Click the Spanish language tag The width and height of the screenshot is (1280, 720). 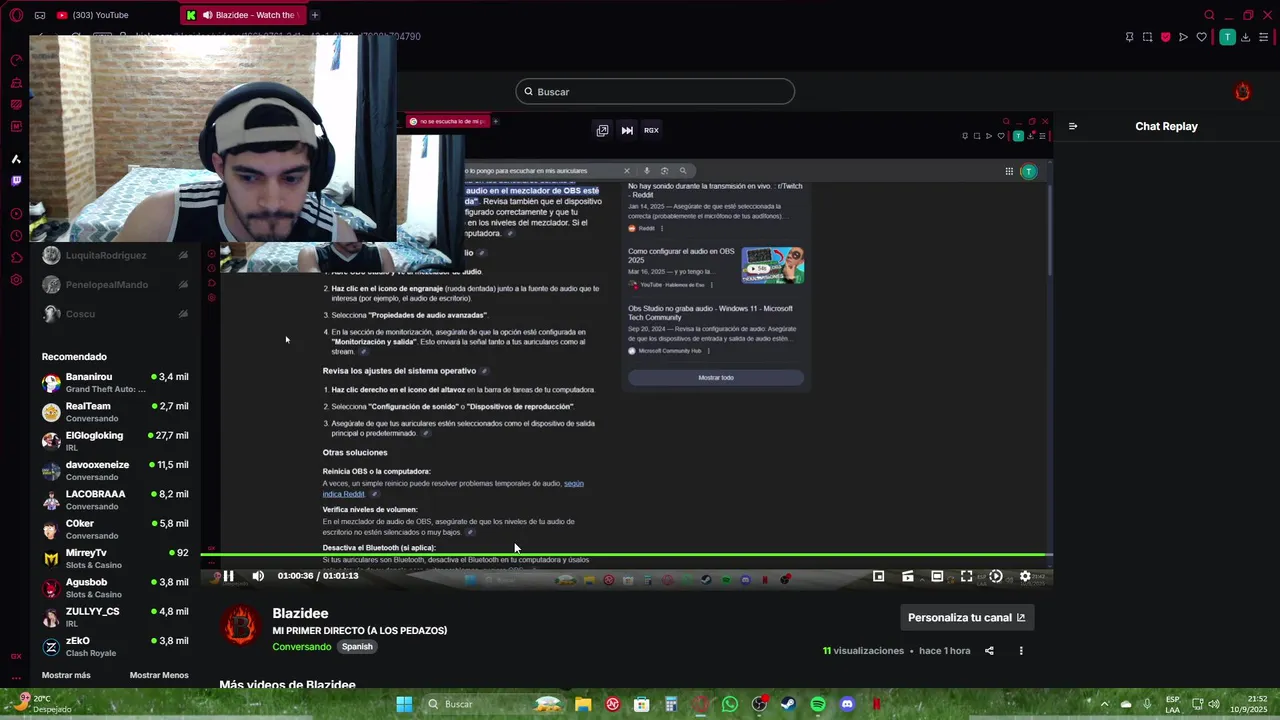pyautogui.click(x=357, y=647)
